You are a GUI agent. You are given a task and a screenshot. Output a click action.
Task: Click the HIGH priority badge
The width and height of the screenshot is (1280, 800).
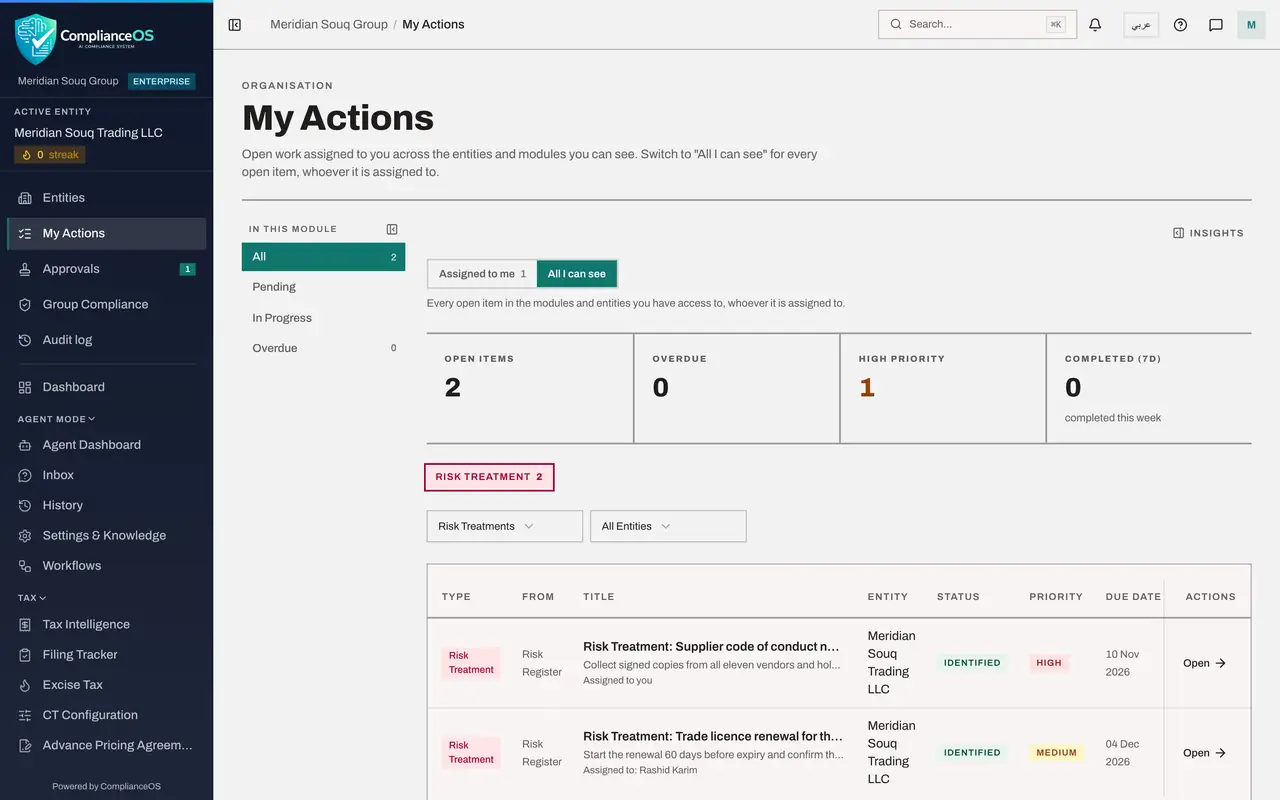[x=1049, y=663]
